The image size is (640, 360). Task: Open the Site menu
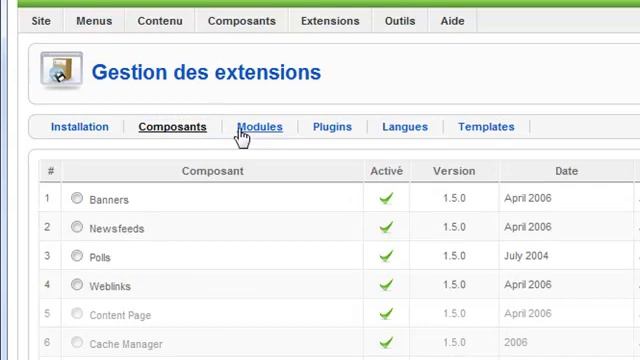(41, 21)
